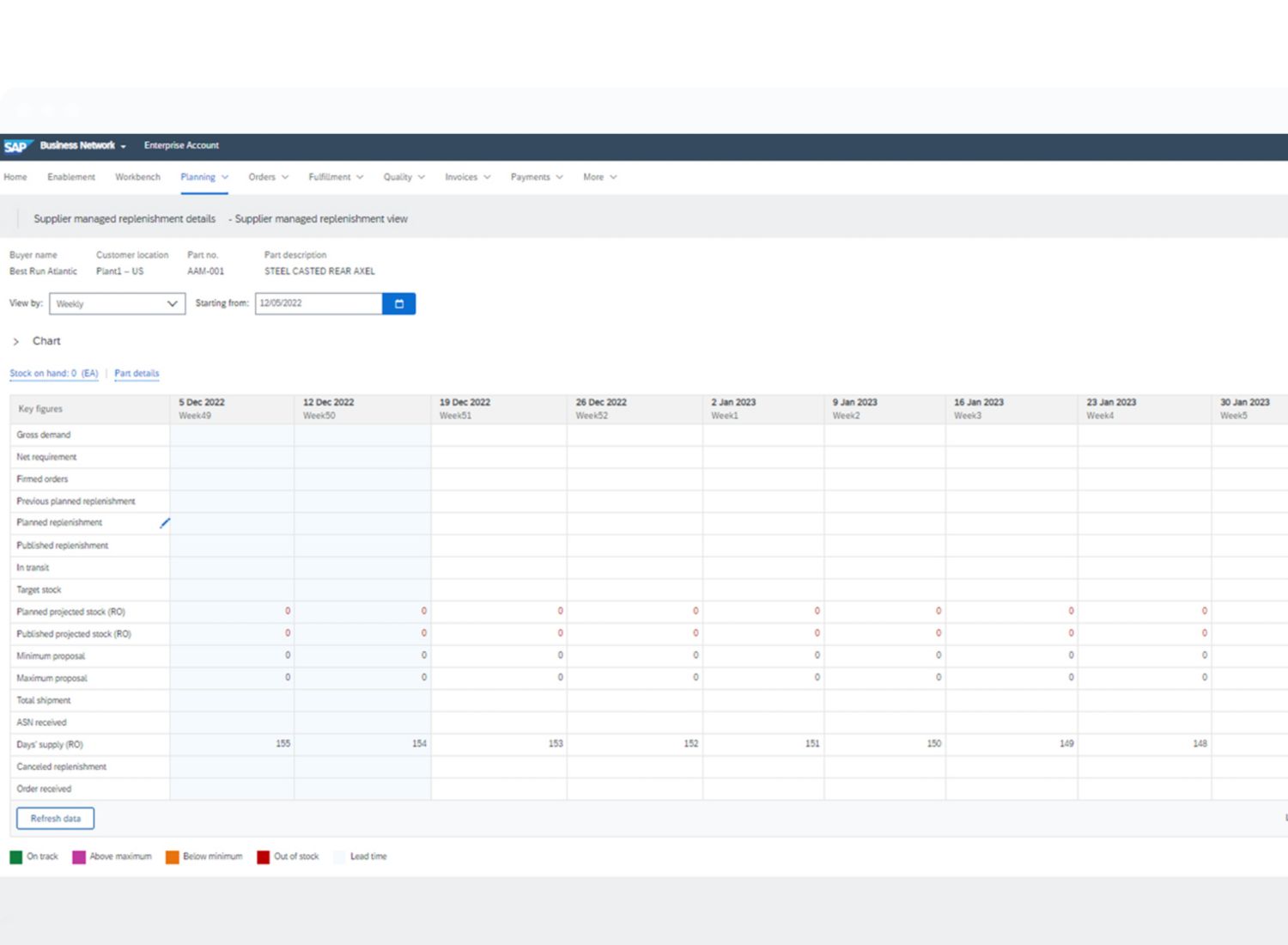Expand the Quality menu
This screenshot has width=1288, height=945.
coord(404,177)
